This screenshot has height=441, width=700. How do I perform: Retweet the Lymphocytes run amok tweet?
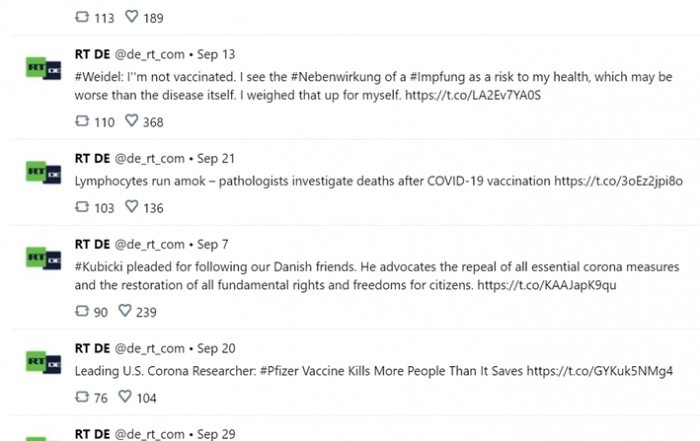82,207
